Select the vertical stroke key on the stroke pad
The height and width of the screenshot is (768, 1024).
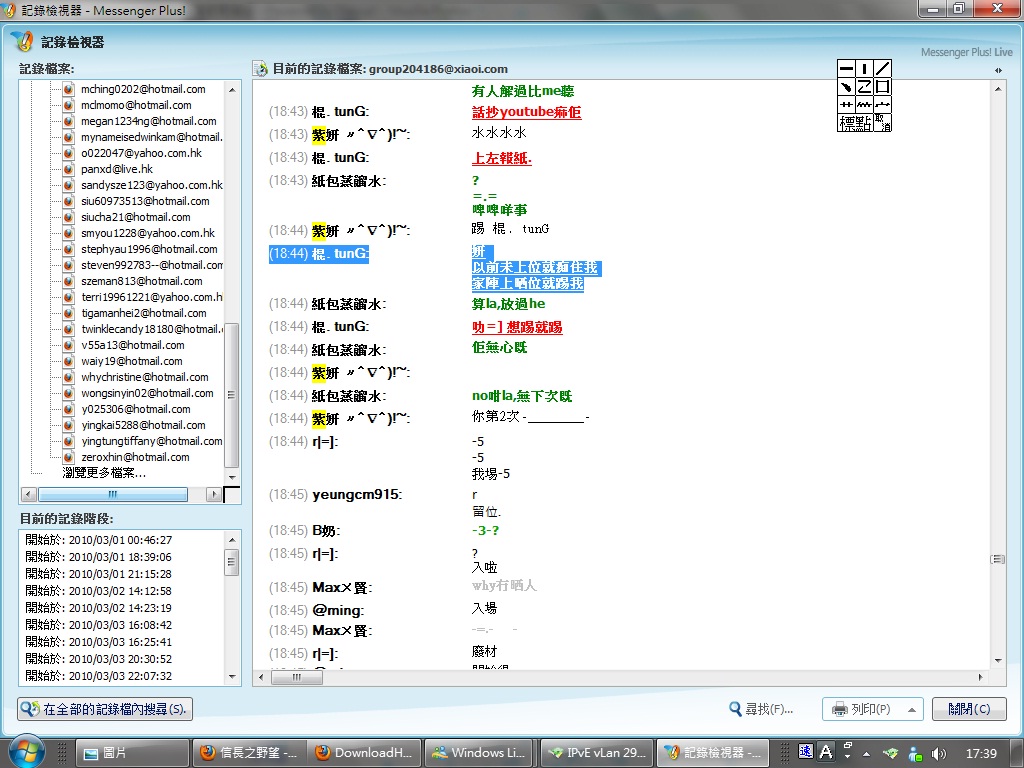[x=864, y=69]
